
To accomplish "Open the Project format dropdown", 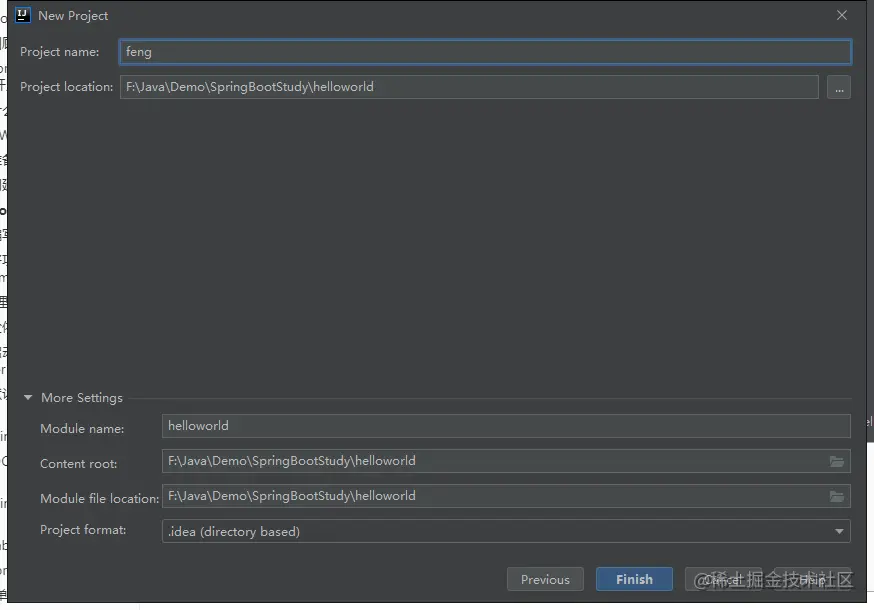I will click(x=506, y=531).
